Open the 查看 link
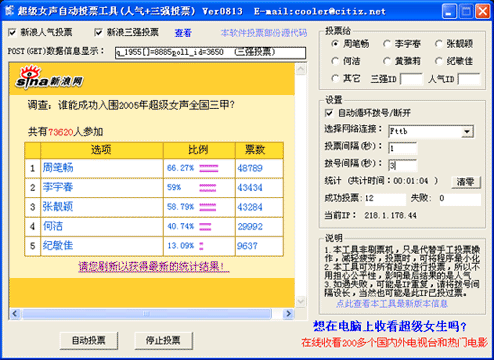The width and height of the screenshot is (494, 360). pyautogui.click(x=183, y=33)
